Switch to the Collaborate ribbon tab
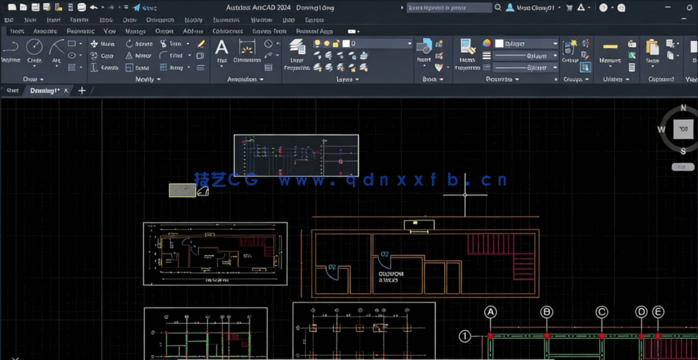This screenshot has width=698, height=360. [227, 31]
